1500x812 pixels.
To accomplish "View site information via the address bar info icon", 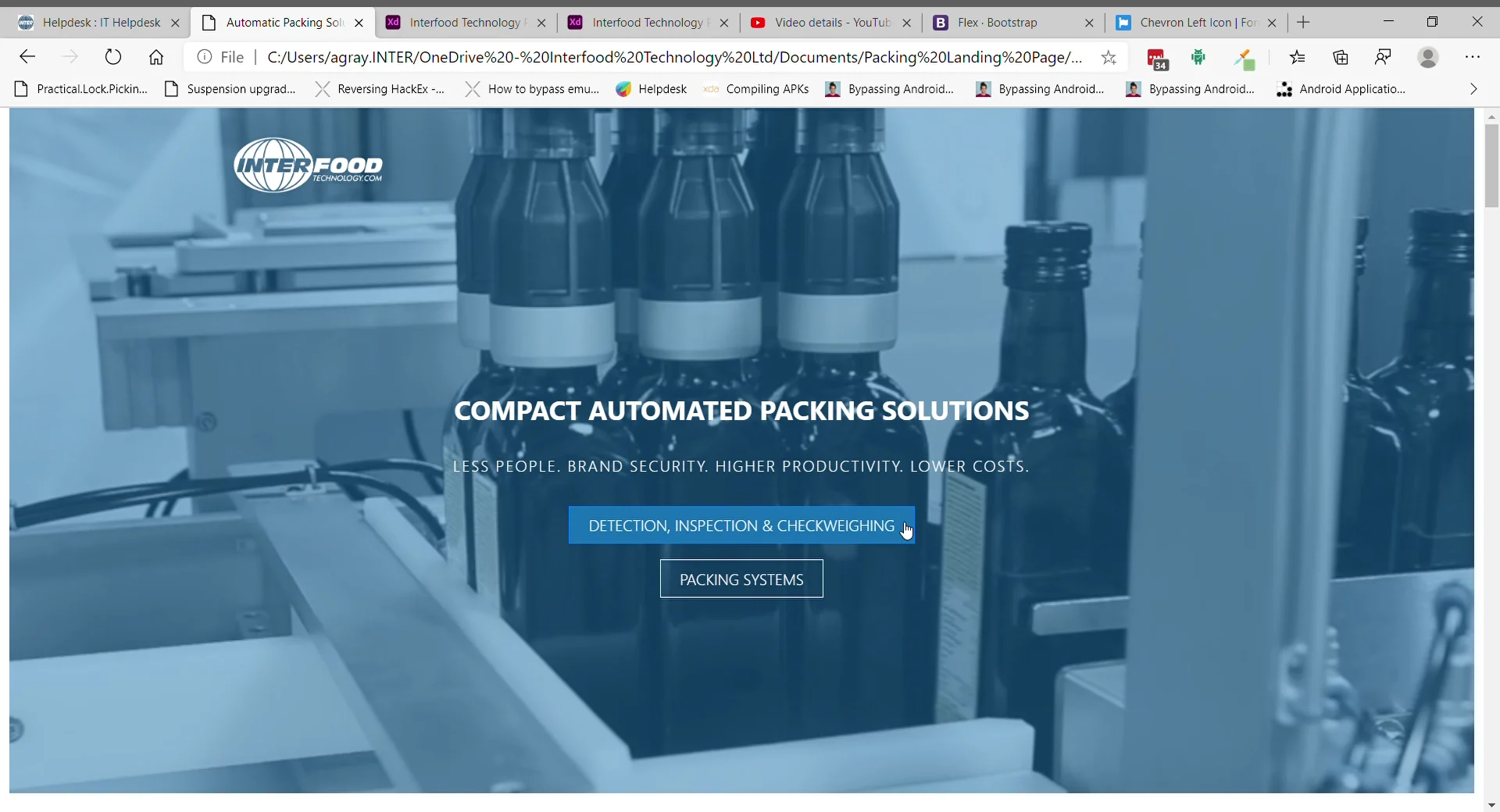I will tap(204, 57).
